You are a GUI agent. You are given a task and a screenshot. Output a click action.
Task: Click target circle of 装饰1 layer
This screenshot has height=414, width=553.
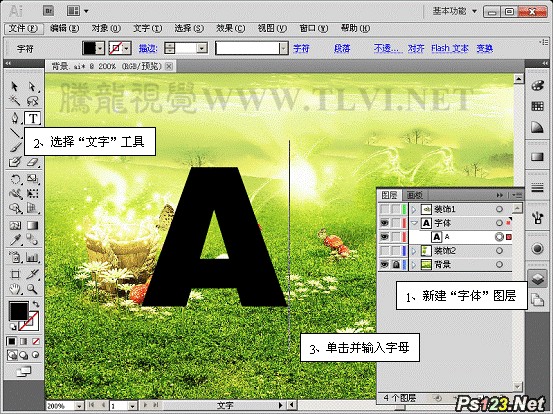point(499,209)
